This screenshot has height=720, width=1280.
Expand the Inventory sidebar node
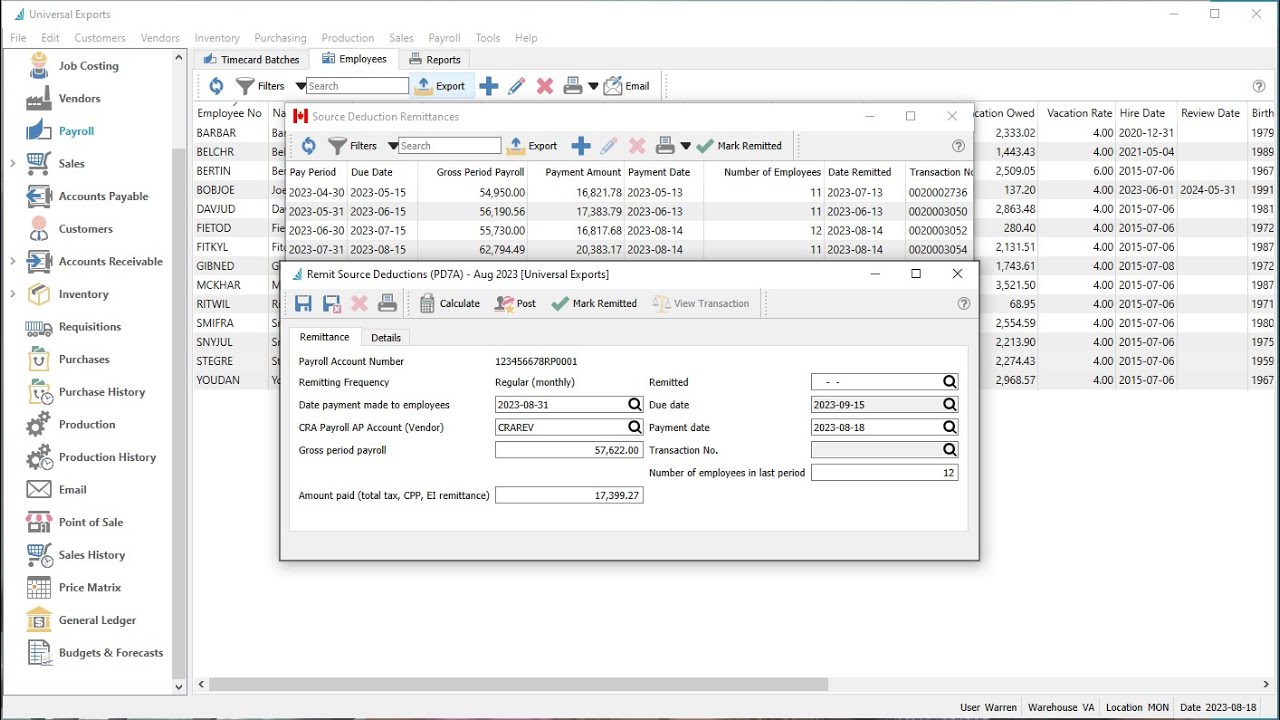[13, 294]
